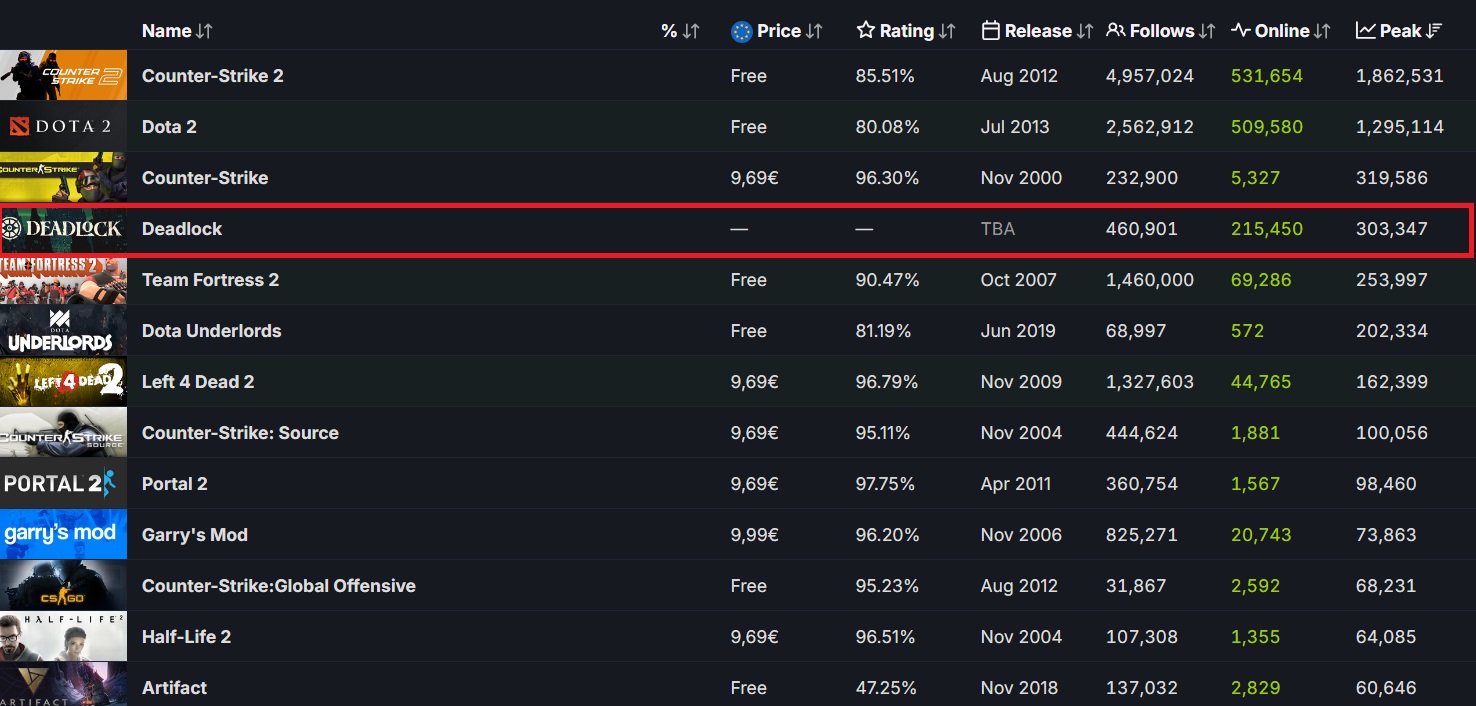Sort the table by Rating header
Screen dimensions: 1476x706
click(x=906, y=31)
